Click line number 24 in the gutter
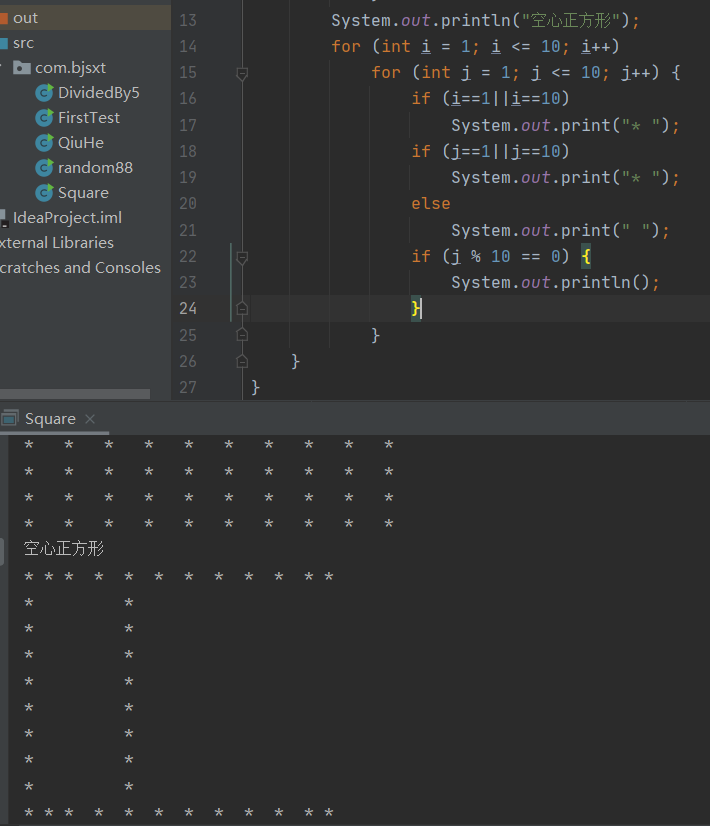The height and width of the screenshot is (826, 710). coord(188,308)
